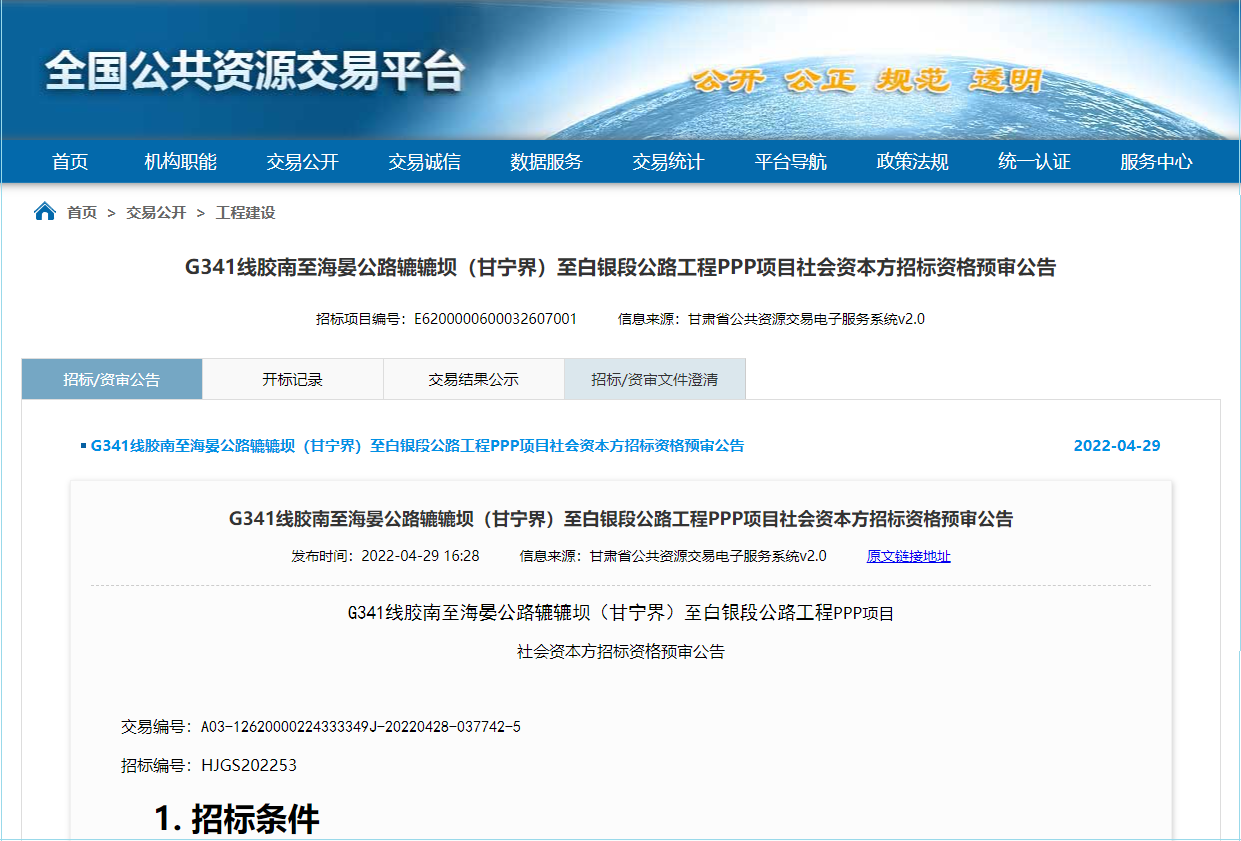Click 统一认证 in the top menu

pyautogui.click(x=1034, y=162)
